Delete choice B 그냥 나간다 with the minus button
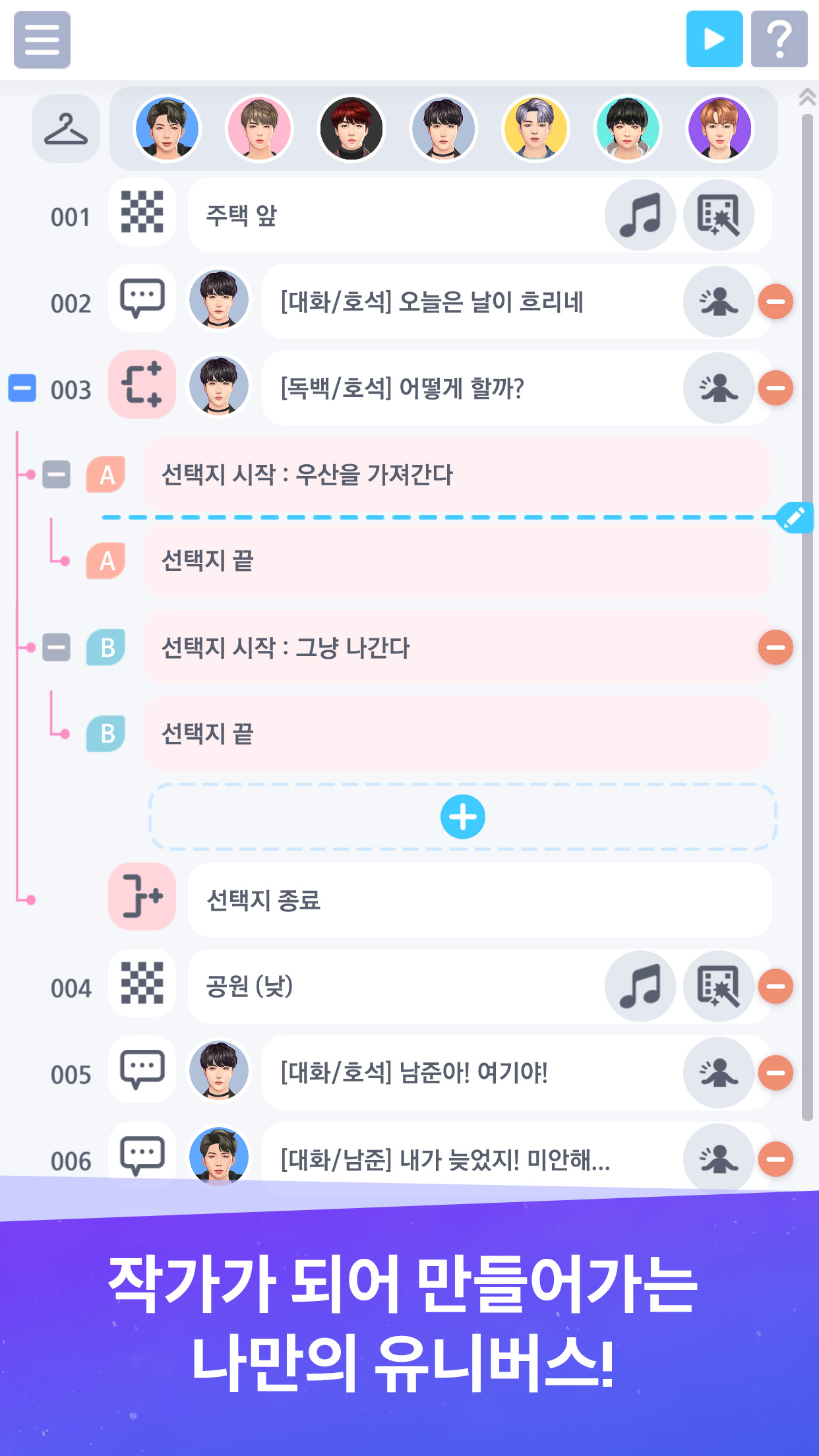 (x=775, y=647)
